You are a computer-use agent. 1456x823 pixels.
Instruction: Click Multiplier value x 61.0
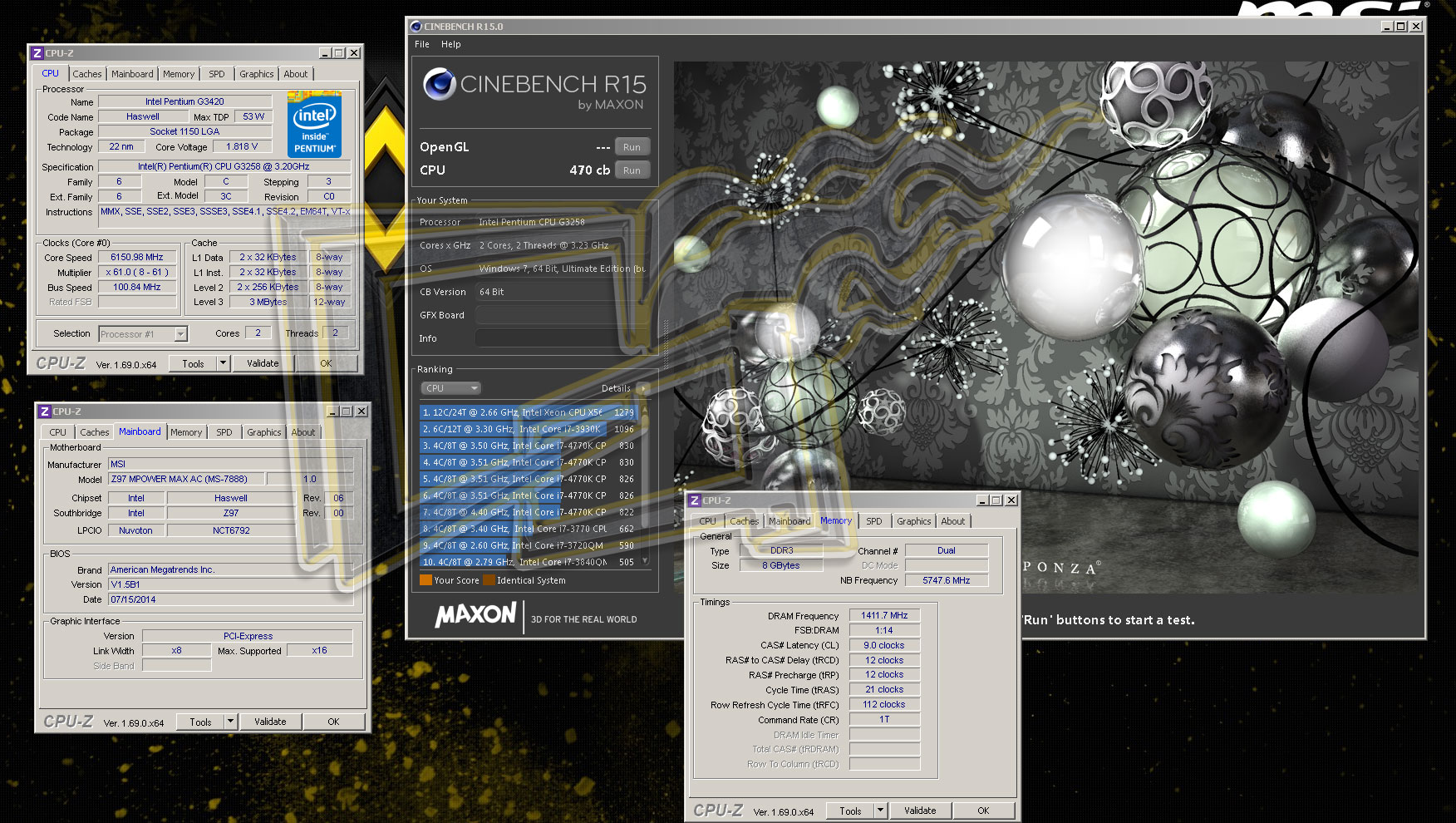(x=137, y=273)
